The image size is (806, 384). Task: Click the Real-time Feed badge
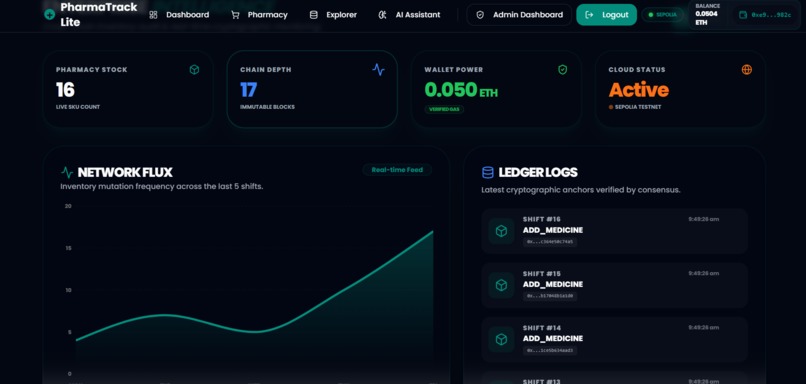pyautogui.click(x=397, y=170)
